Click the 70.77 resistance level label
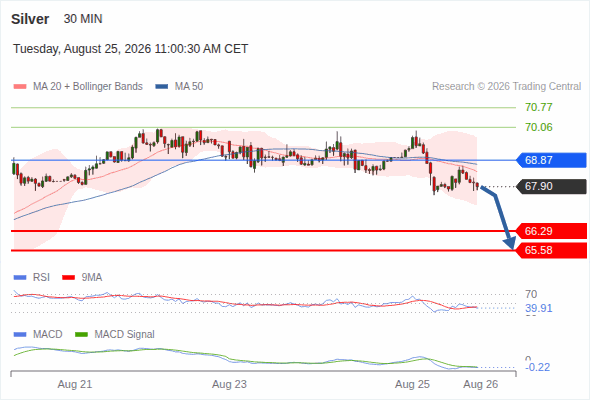Viewport: 590px width, 400px height. point(539,108)
